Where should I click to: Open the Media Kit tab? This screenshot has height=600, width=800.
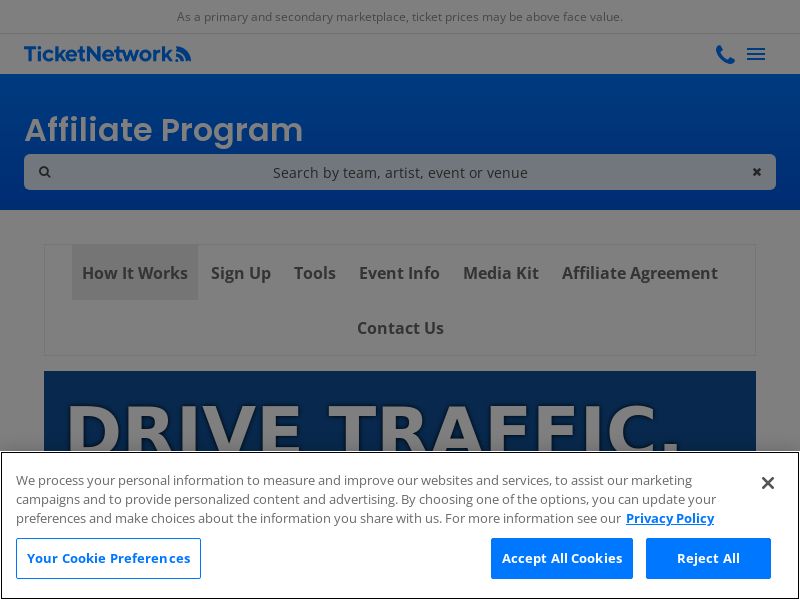pyautogui.click(x=501, y=273)
